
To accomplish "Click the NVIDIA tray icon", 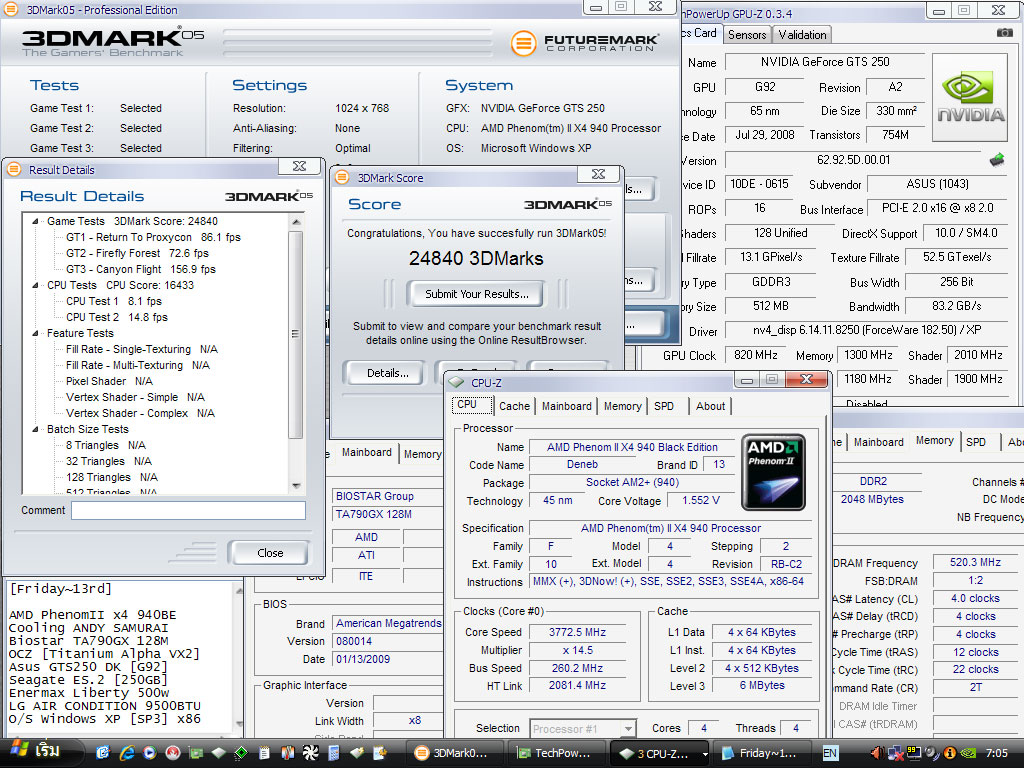I will click(x=968, y=753).
